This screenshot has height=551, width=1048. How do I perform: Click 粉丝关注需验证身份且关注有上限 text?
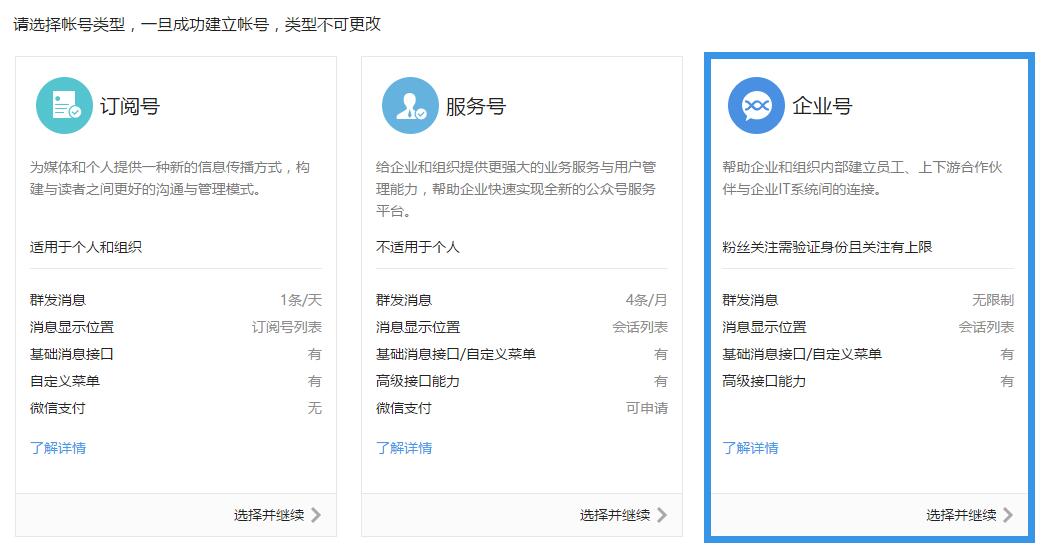tap(827, 247)
